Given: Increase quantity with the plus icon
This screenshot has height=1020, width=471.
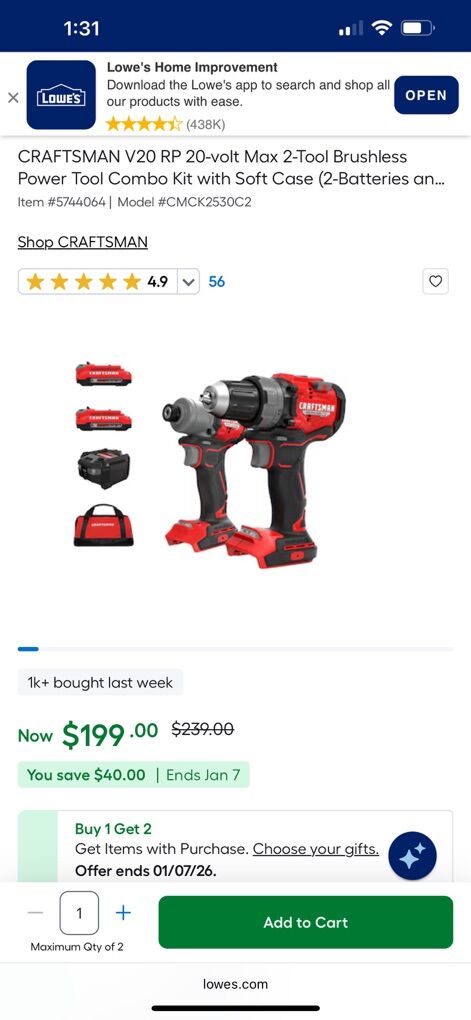Looking at the screenshot, I should tap(123, 913).
